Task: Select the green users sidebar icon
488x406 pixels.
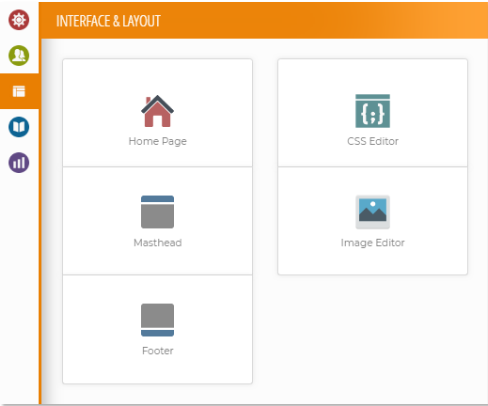Action: click(19, 55)
